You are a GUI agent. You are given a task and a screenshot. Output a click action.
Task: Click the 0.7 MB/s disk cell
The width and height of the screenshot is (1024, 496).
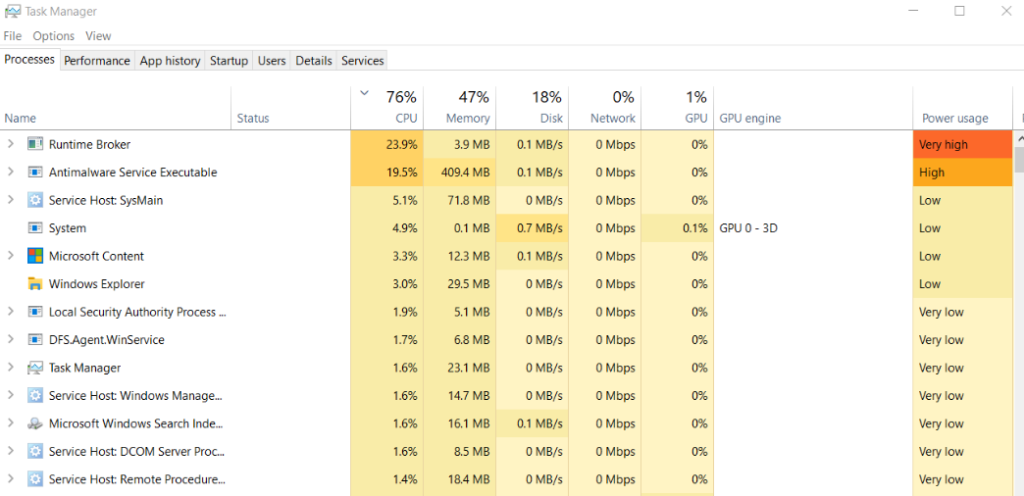click(x=532, y=228)
